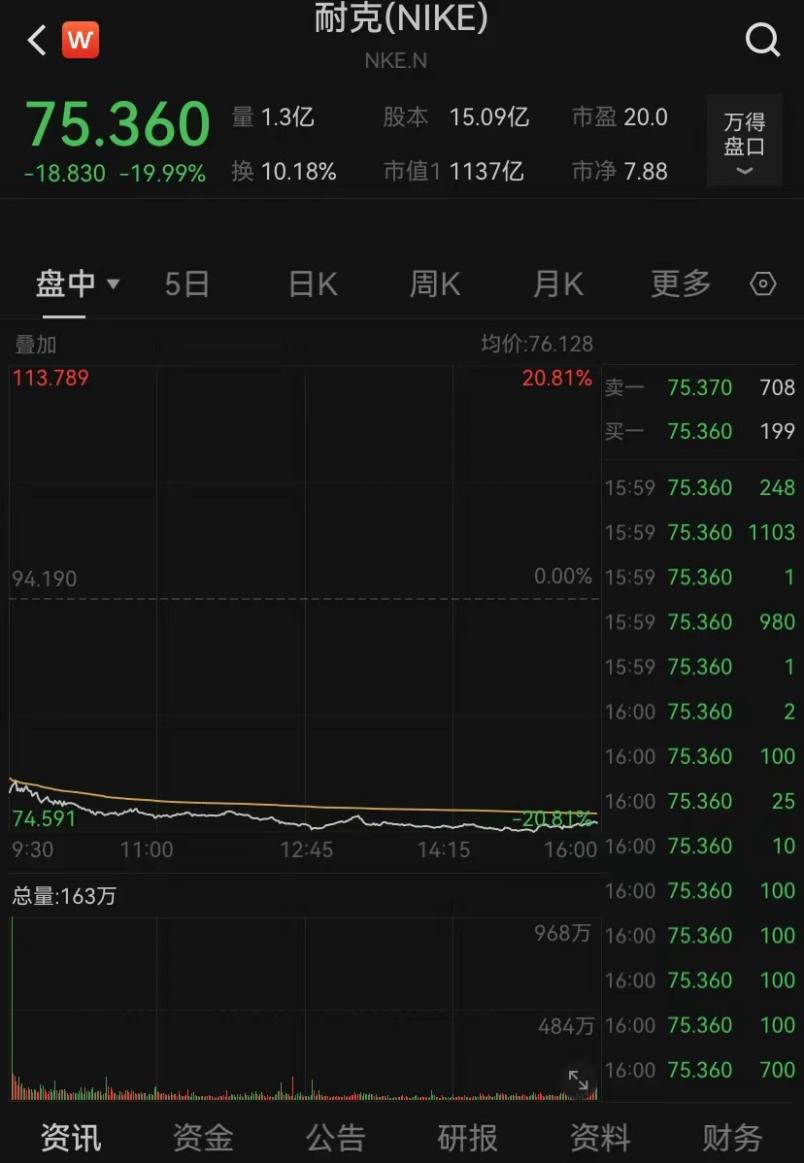Open the 资金 fund flow section
This screenshot has width=804, height=1163.
(202, 1137)
